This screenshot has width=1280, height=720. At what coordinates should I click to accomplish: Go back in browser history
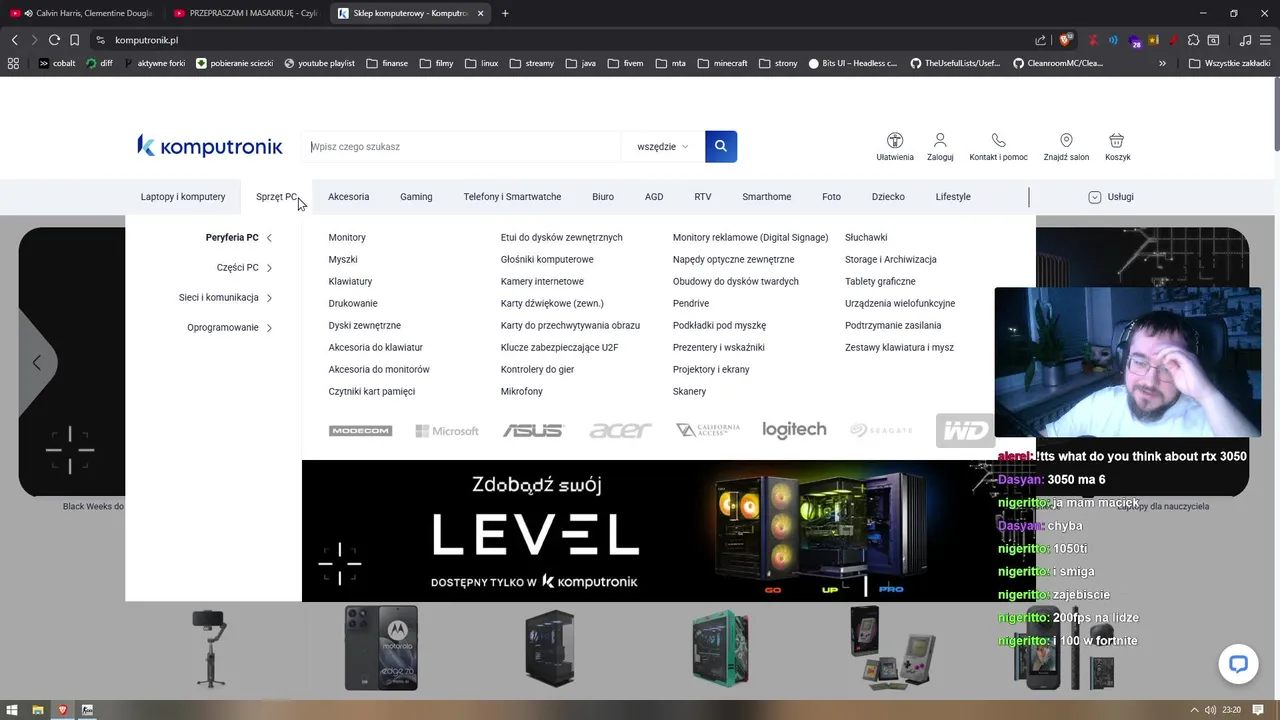point(14,40)
